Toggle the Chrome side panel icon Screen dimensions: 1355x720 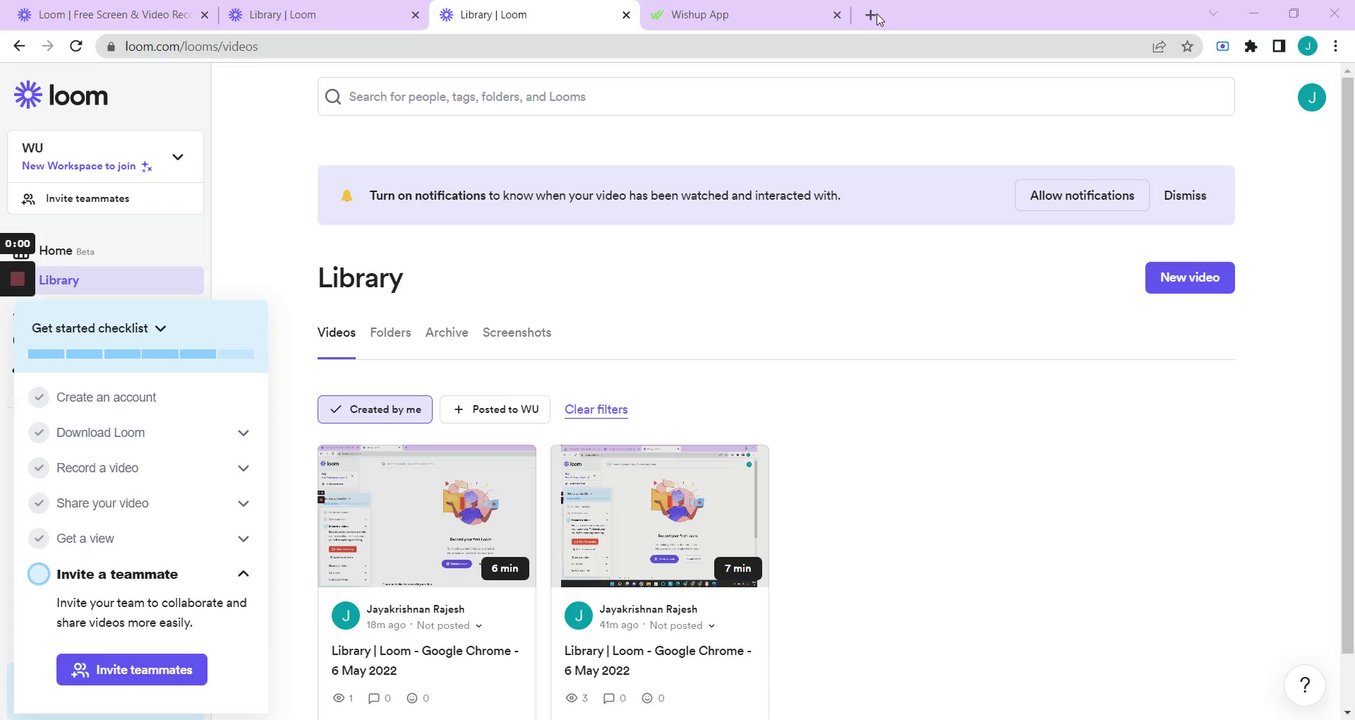[1279, 46]
